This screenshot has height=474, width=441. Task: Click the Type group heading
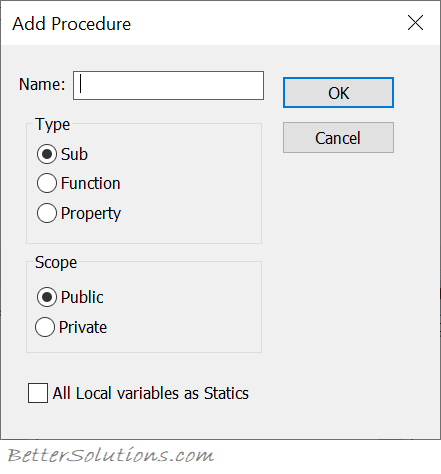click(53, 125)
